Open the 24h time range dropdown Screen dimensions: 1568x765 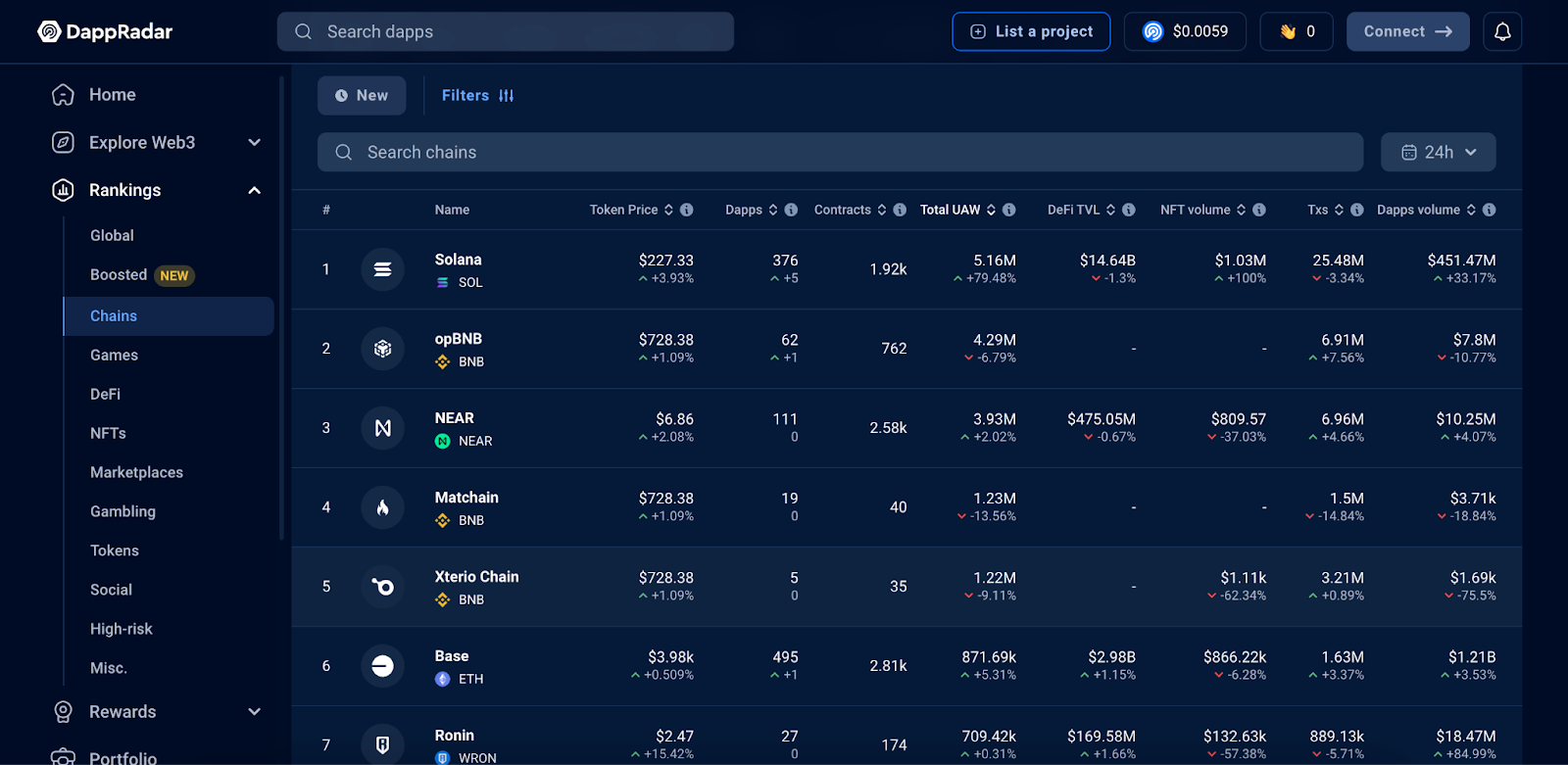(x=1438, y=152)
